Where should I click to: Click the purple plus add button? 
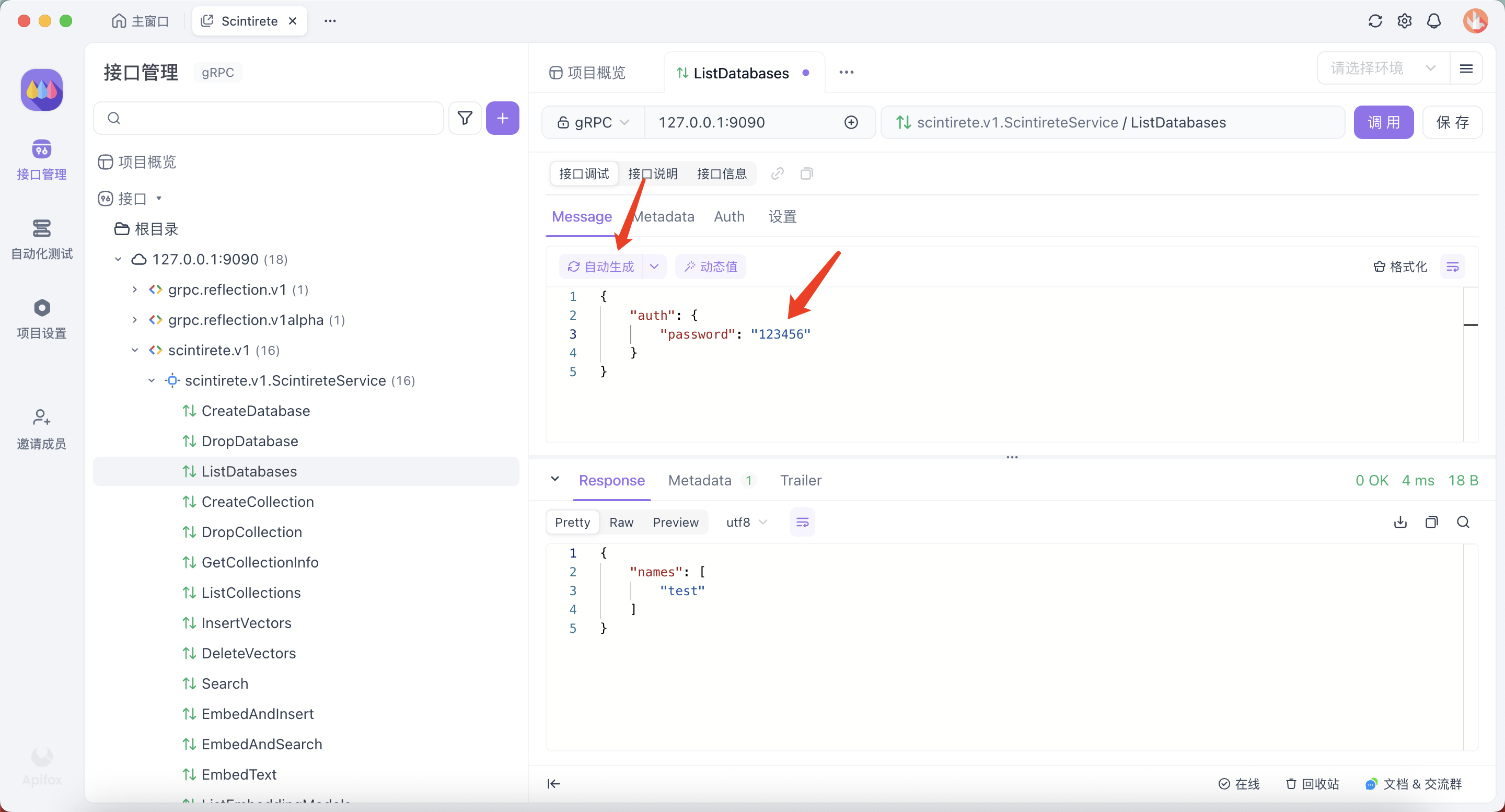[502, 118]
